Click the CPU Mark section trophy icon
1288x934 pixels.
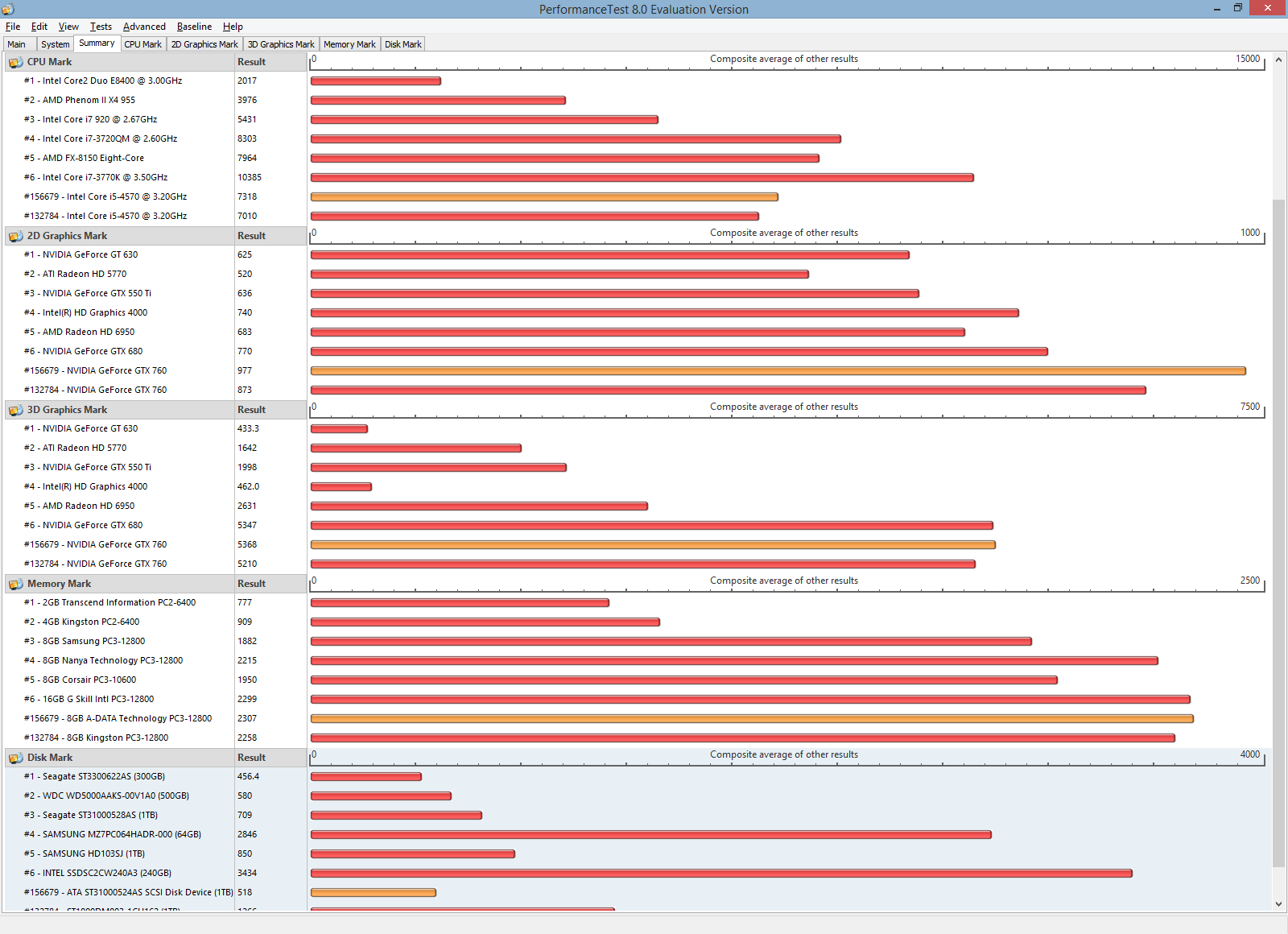click(15, 63)
